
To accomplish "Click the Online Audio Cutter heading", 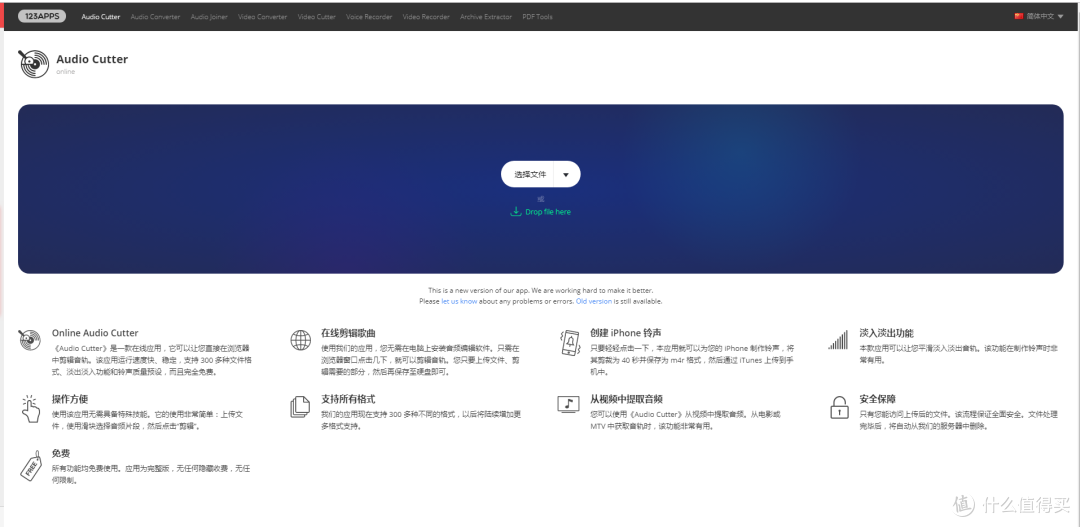I will click(x=95, y=333).
